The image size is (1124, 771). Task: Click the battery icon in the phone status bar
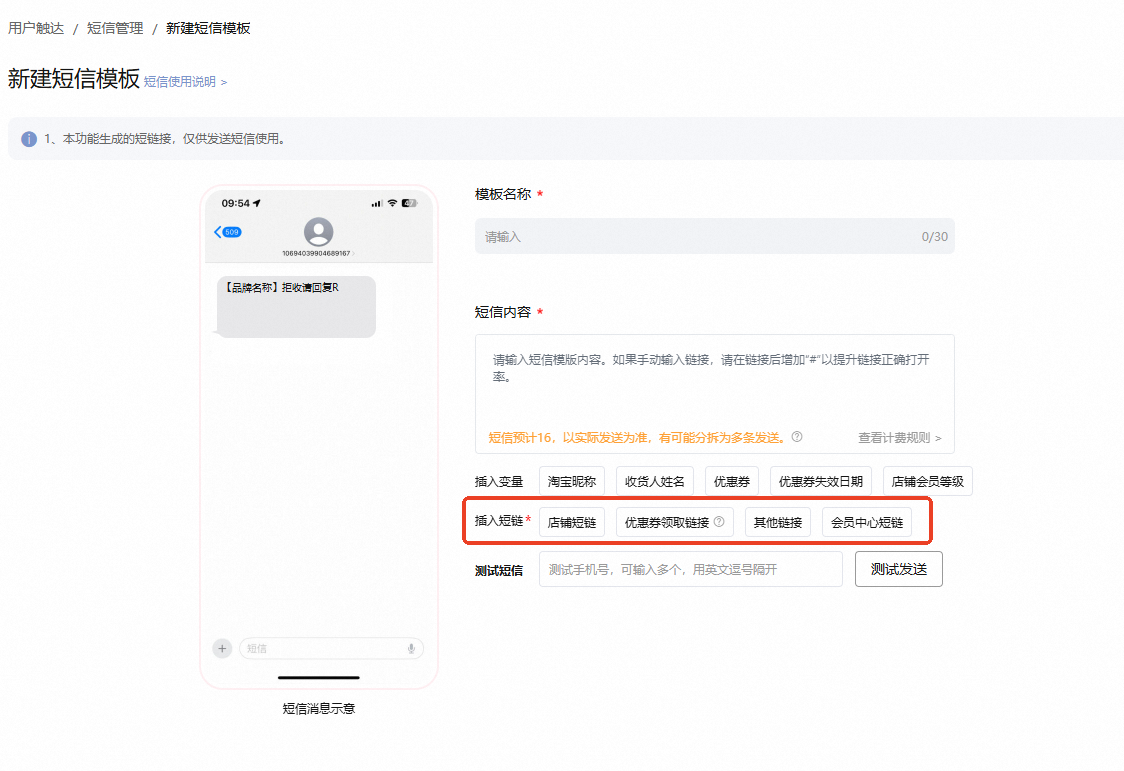pyautogui.click(x=409, y=203)
